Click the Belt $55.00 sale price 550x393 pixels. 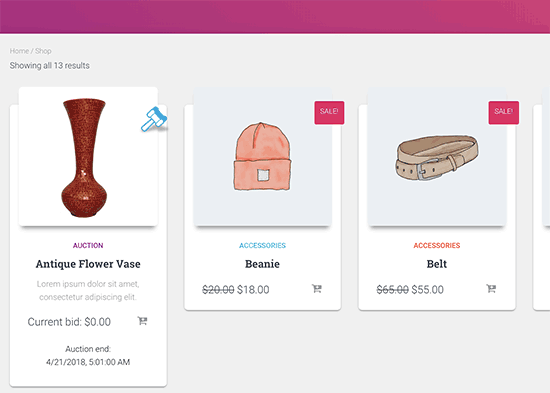tap(428, 290)
